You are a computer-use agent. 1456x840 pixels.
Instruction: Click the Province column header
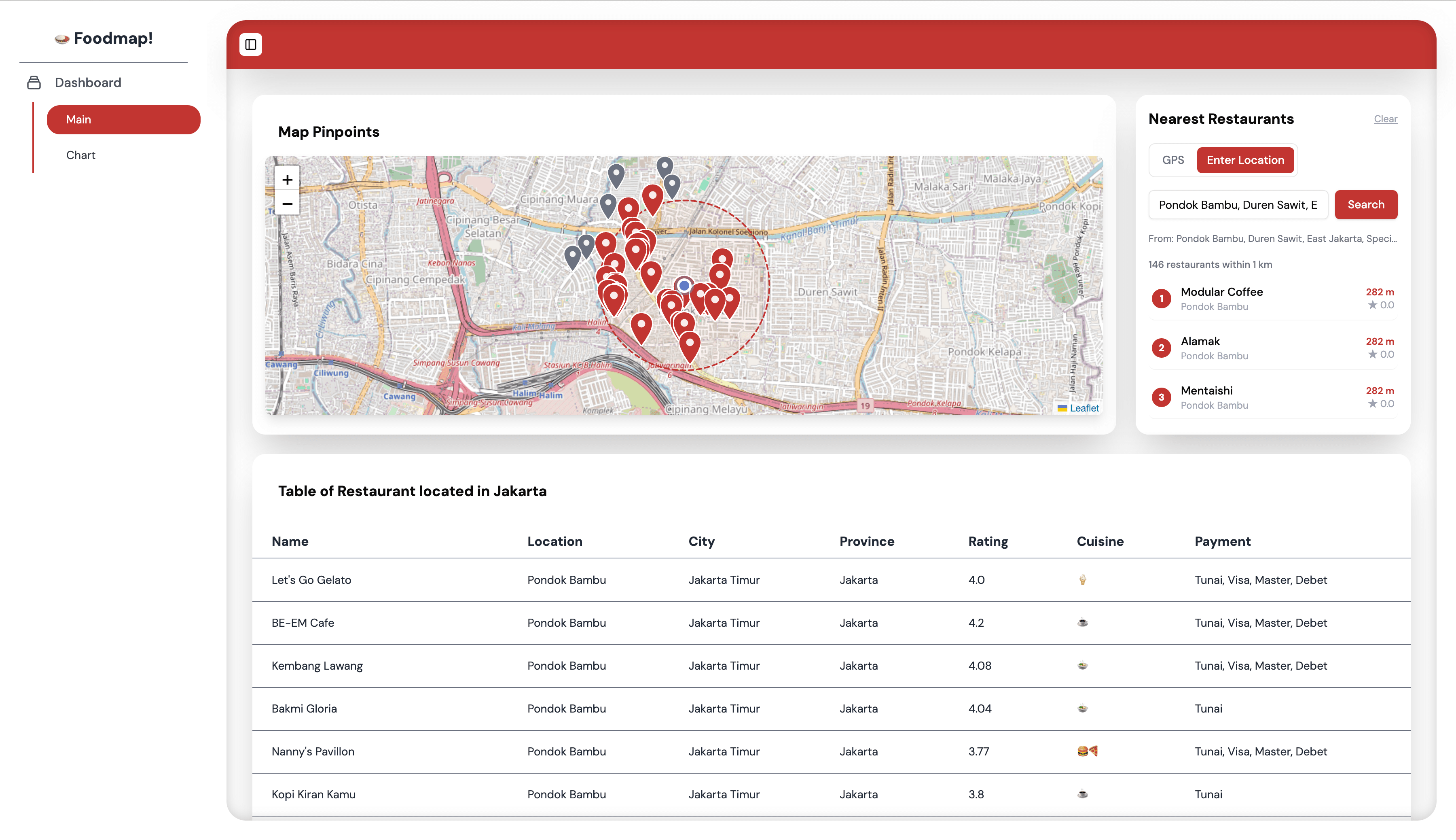pos(867,541)
